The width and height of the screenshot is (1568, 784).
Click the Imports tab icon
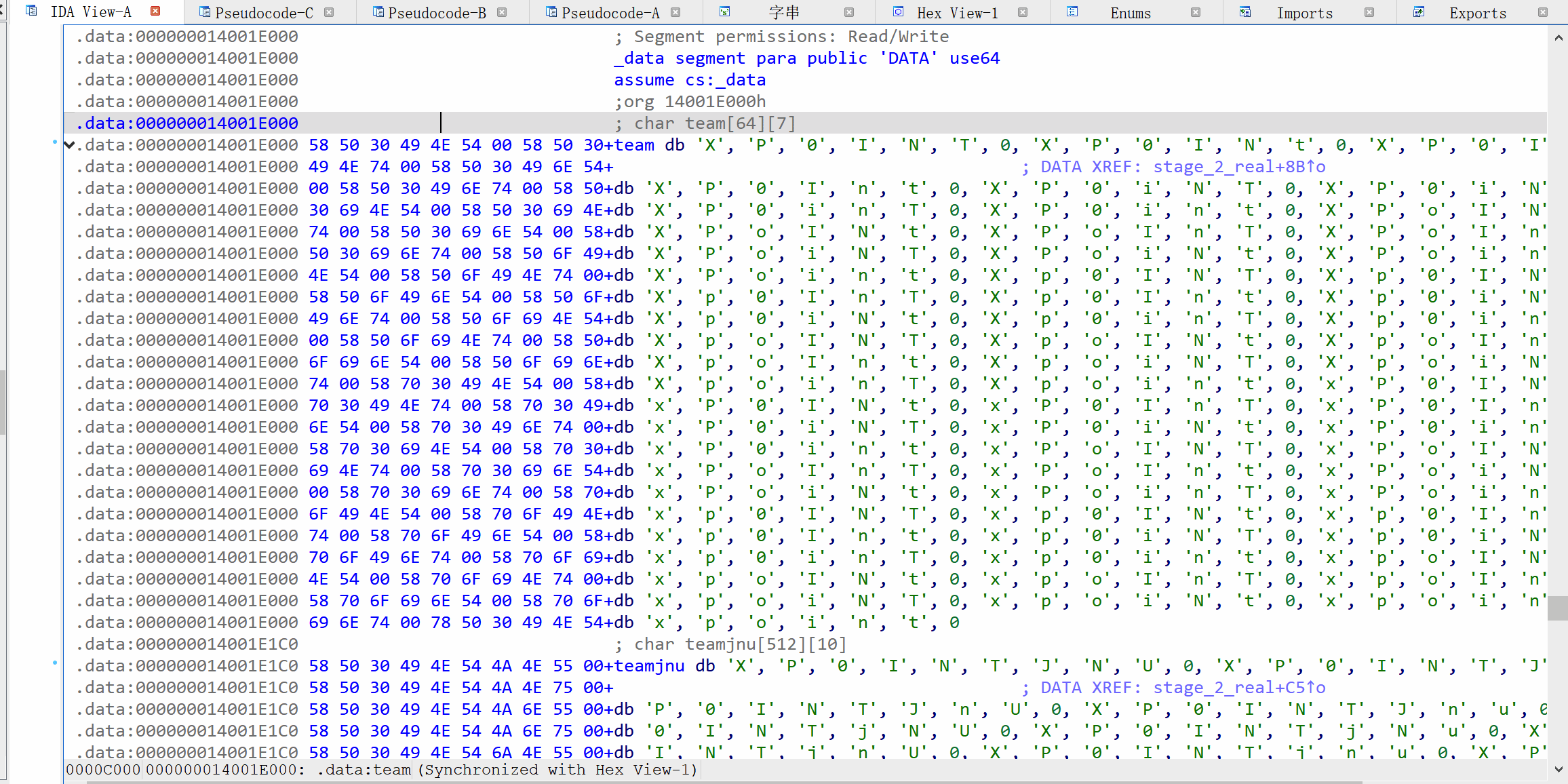(1245, 12)
